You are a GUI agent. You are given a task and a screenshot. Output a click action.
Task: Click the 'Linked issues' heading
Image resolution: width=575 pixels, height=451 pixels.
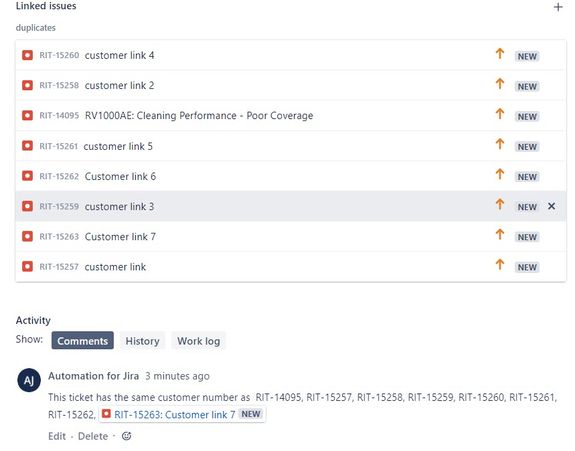[46, 6]
